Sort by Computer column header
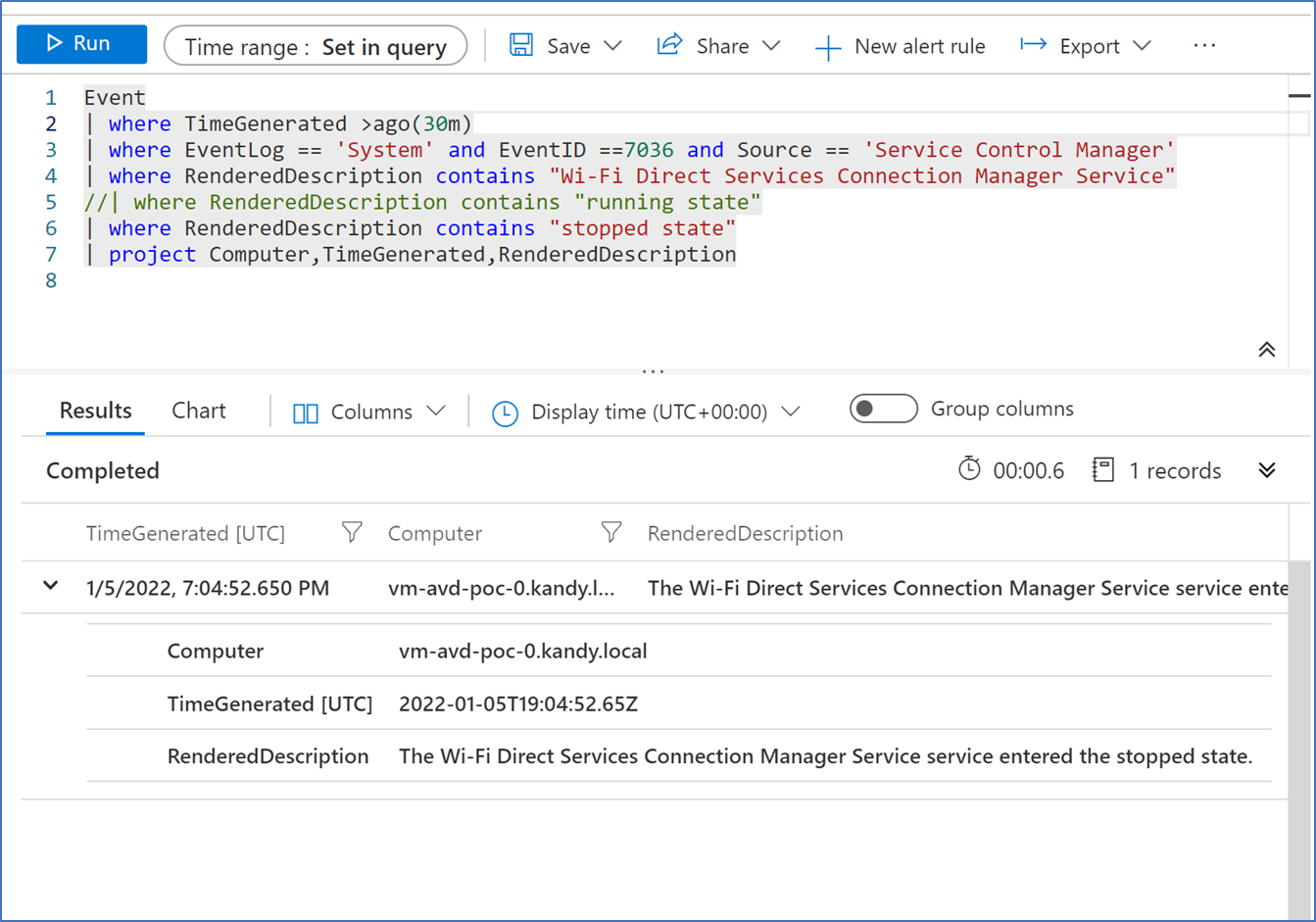The width and height of the screenshot is (1316, 922). [x=435, y=533]
